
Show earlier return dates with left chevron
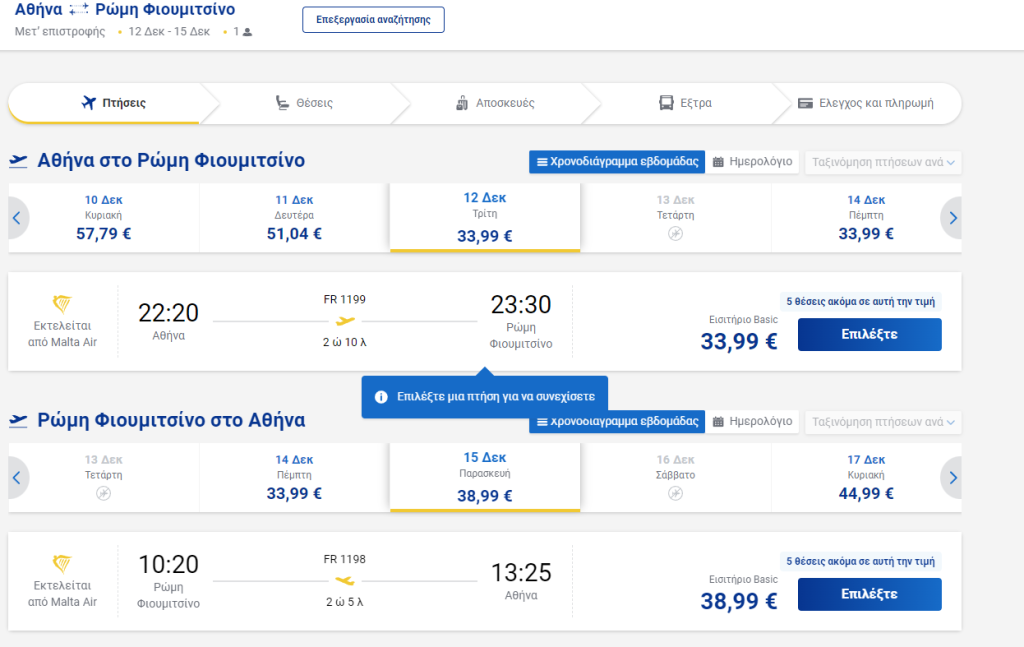point(18,478)
